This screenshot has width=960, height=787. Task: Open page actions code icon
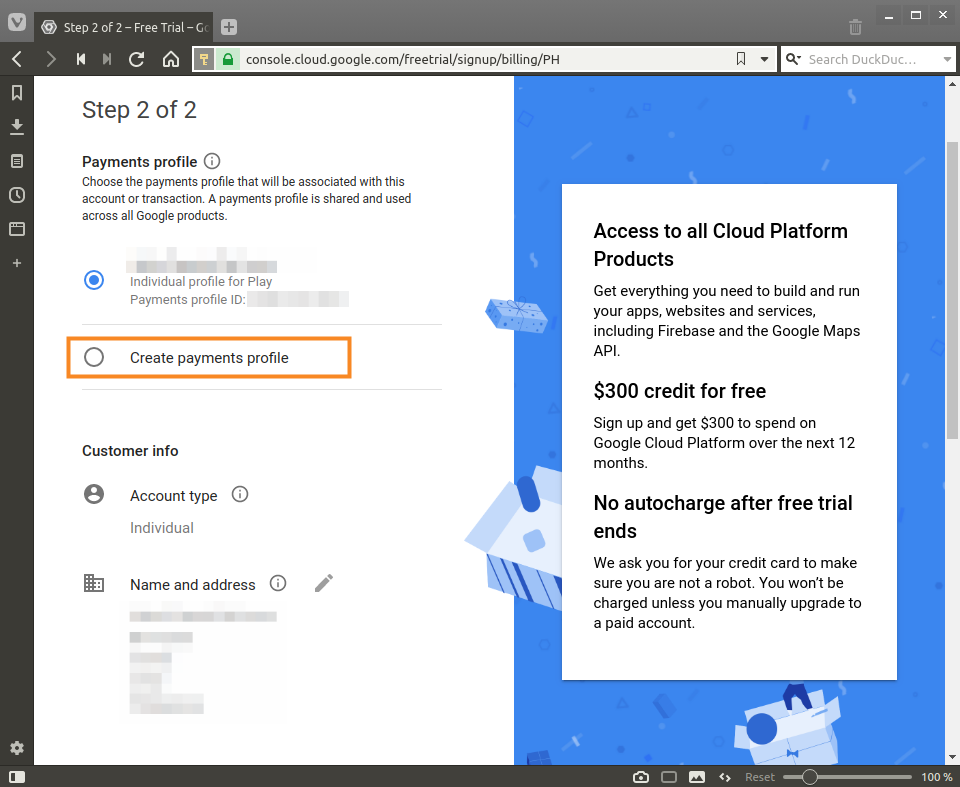[x=726, y=777]
